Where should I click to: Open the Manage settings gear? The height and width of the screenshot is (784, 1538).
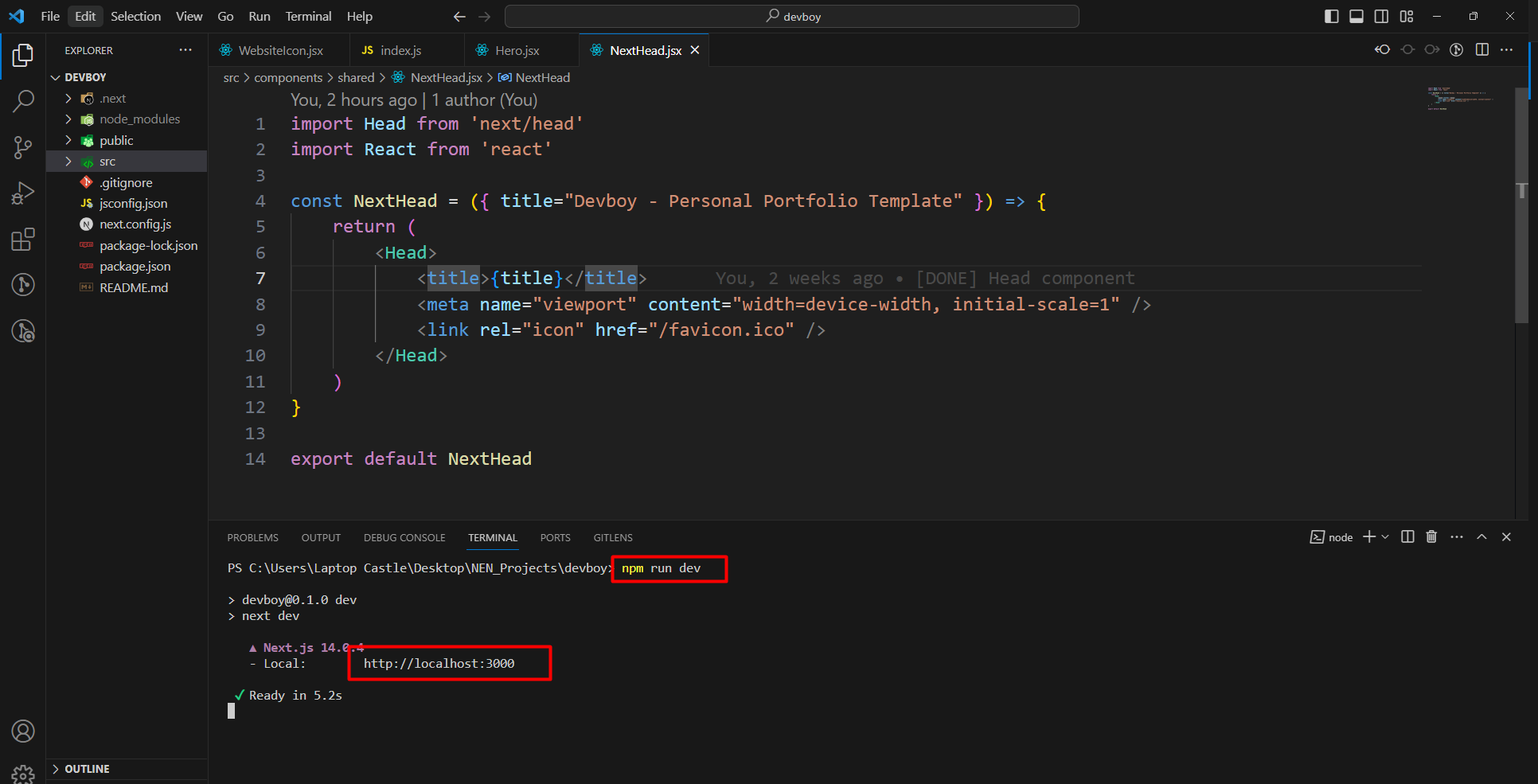click(23, 774)
